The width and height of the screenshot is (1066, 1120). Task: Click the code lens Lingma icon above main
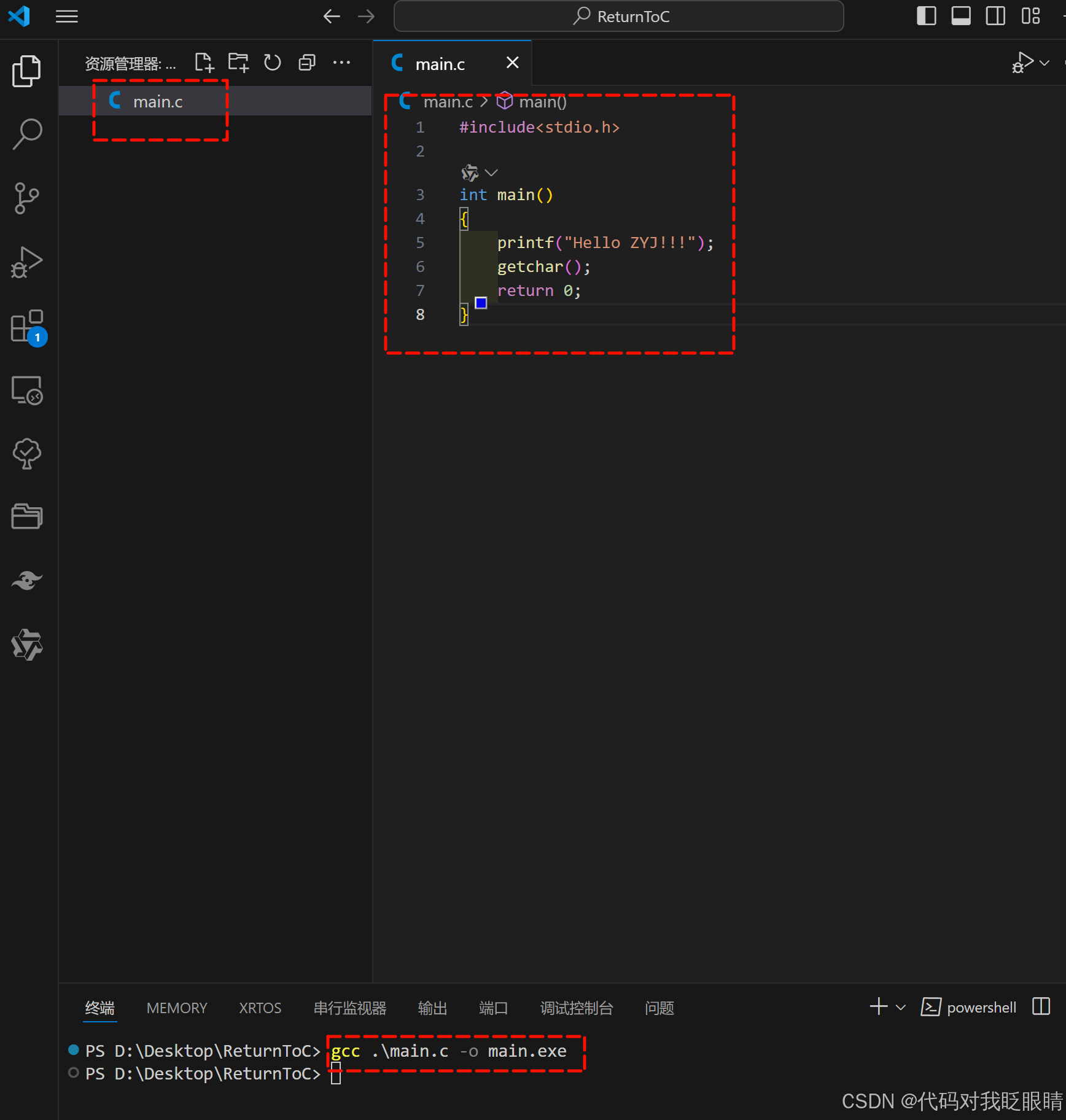click(470, 173)
